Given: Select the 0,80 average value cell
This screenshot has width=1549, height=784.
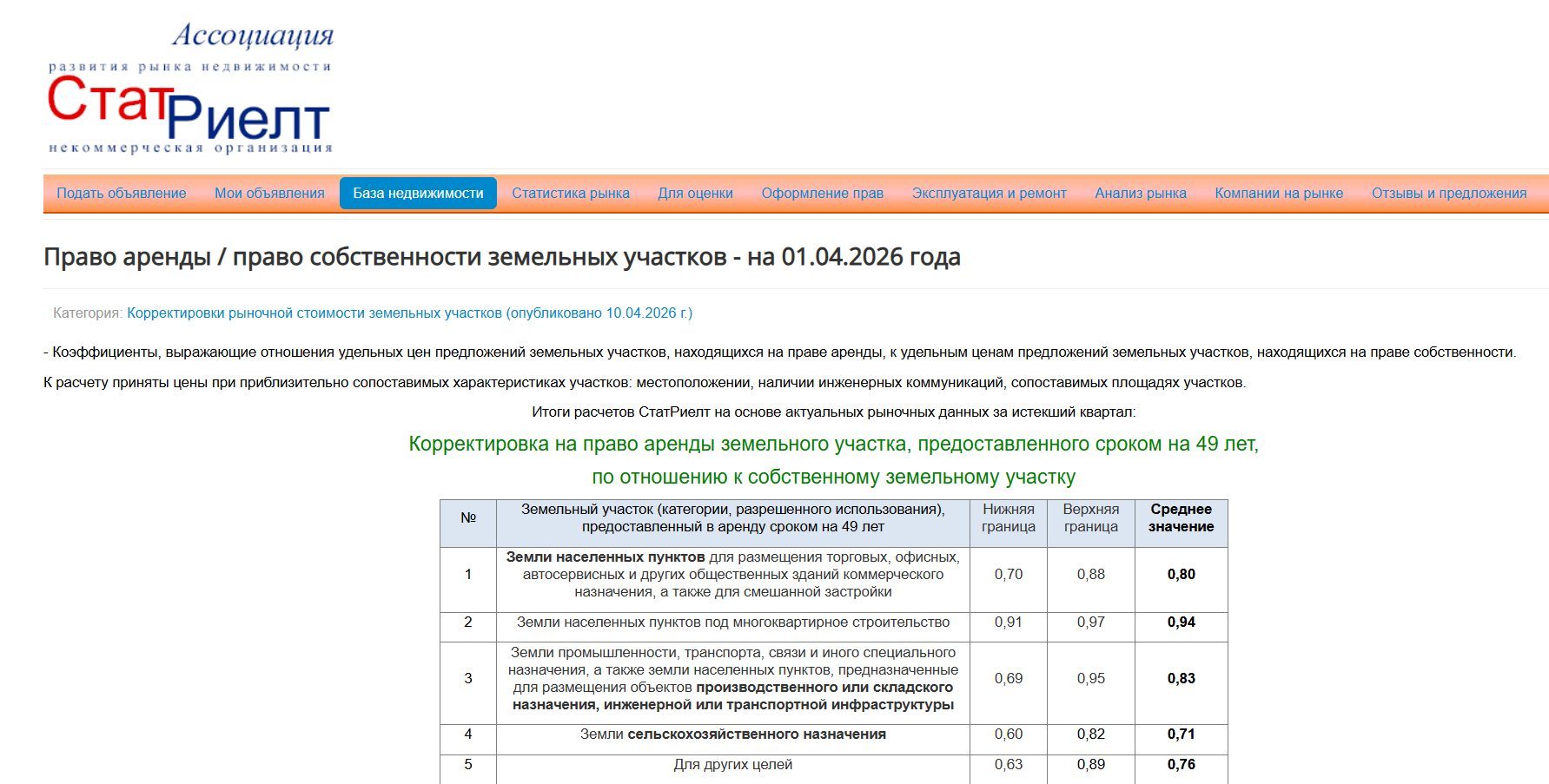Looking at the screenshot, I should (x=1181, y=575).
